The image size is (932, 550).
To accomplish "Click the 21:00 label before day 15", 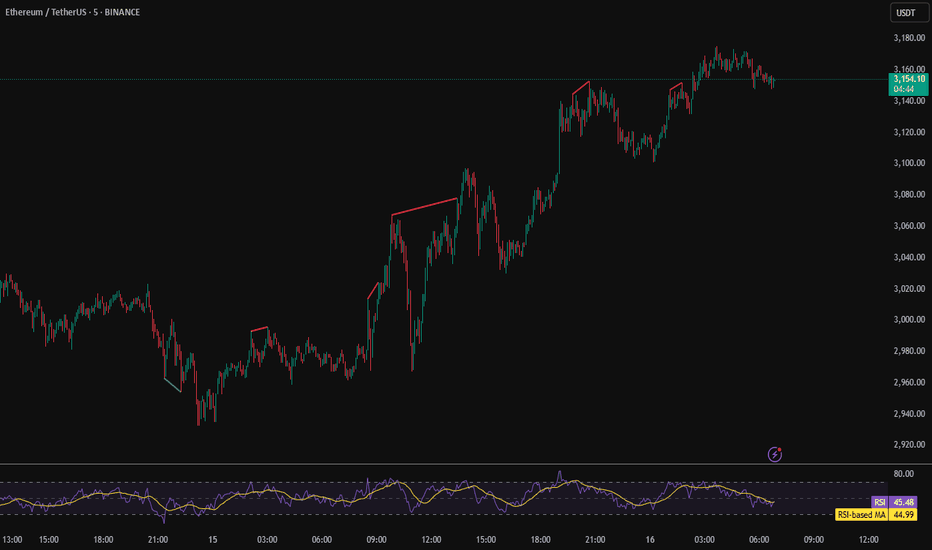I will (158, 540).
